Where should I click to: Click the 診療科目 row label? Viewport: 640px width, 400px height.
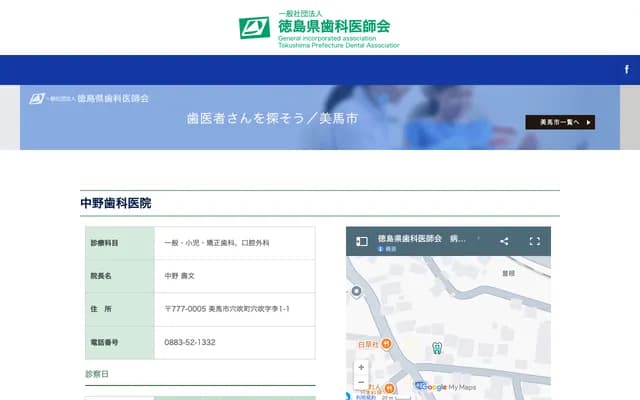click(104, 243)
